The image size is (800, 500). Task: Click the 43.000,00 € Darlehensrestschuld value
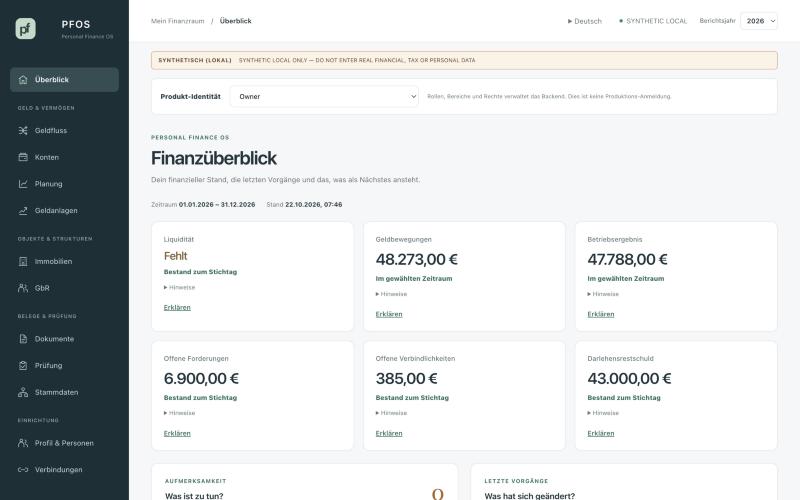629,379
